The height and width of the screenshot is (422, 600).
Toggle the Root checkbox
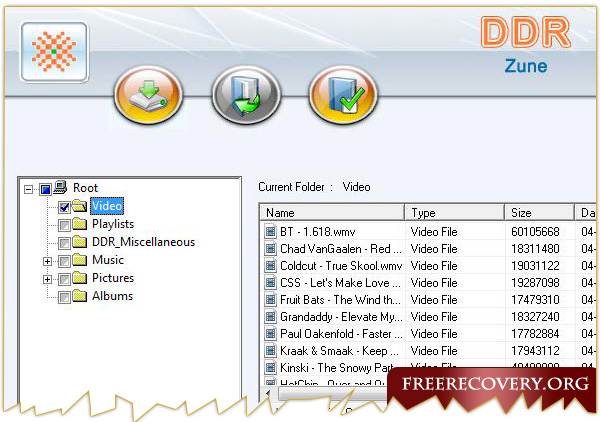point(46,189)
